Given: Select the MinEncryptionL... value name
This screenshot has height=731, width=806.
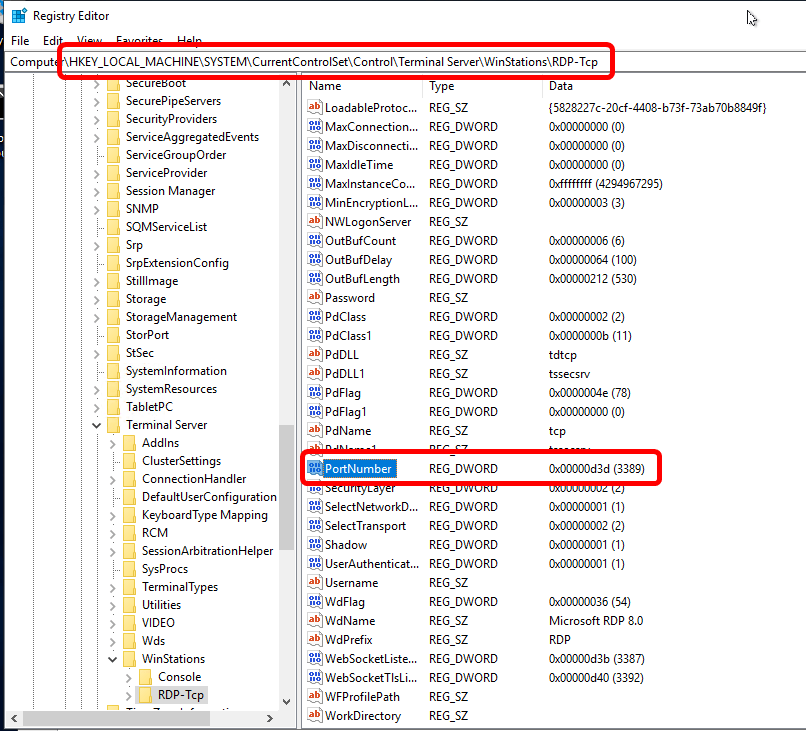Looking at the screenshot, I should (371, 203).
